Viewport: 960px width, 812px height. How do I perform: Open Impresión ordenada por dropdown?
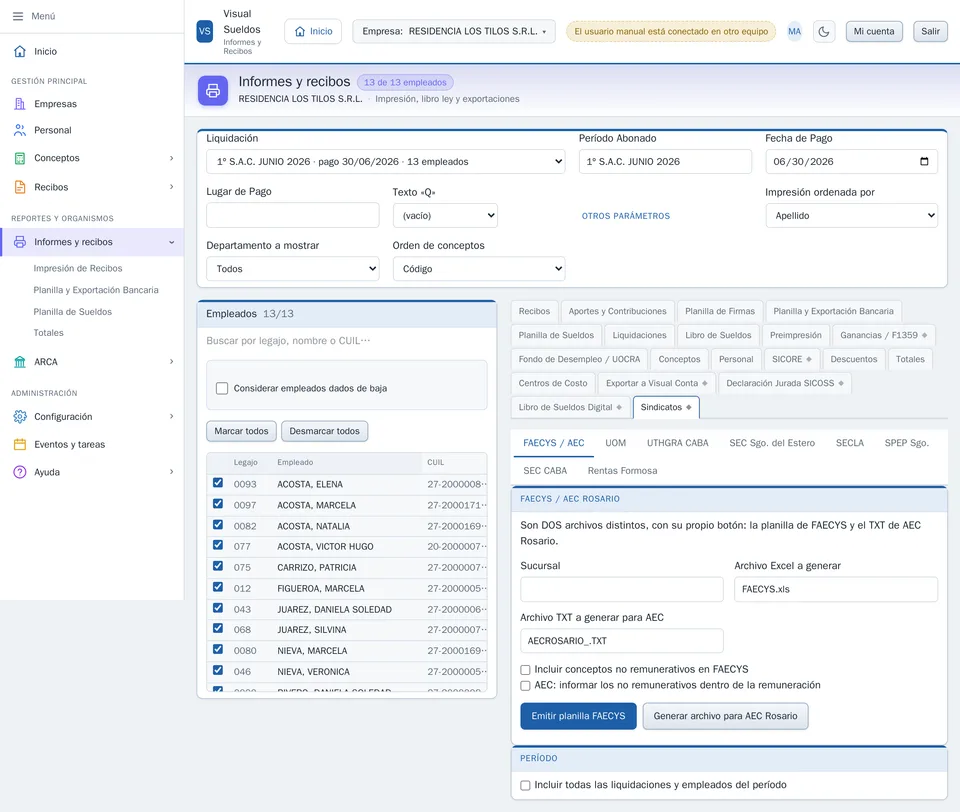point(852,216)
